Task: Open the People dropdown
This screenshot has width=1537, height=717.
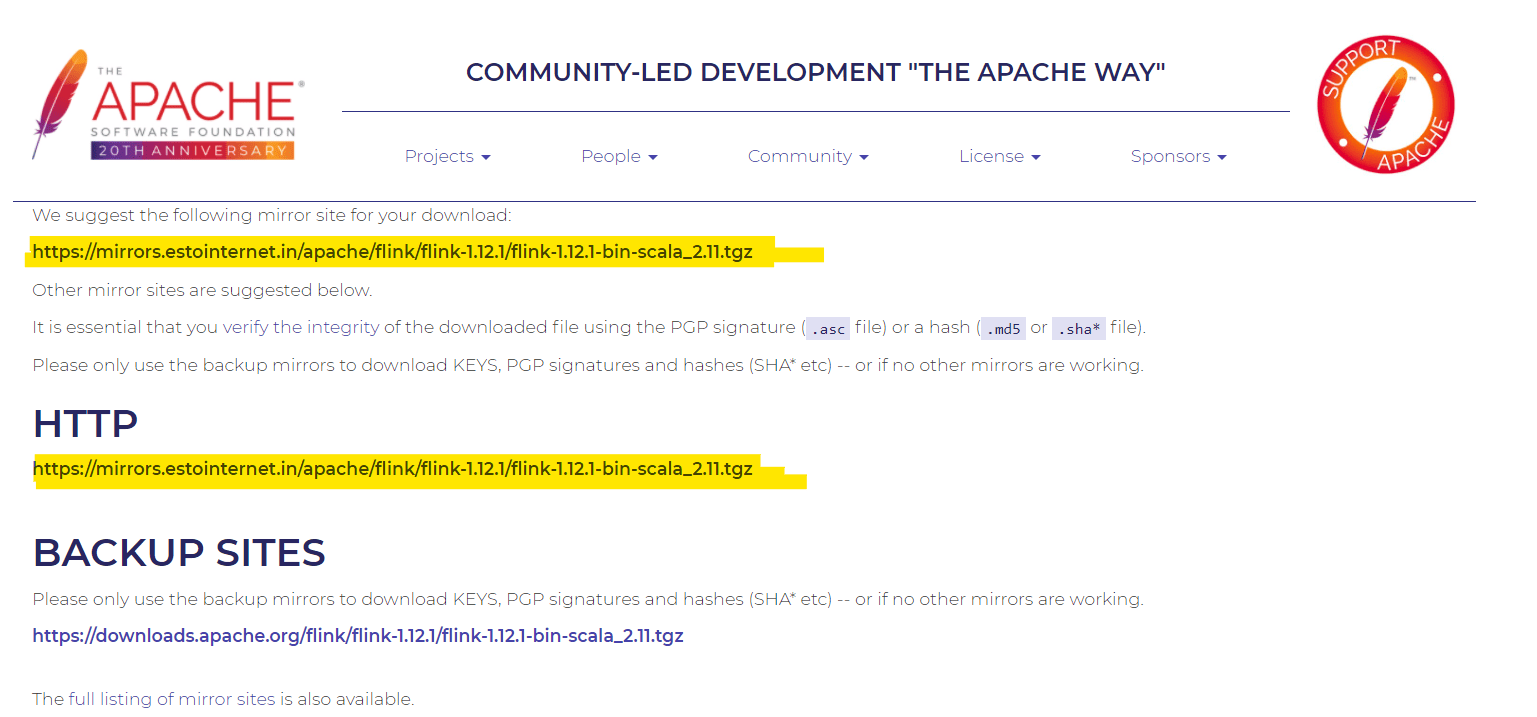Action: click(x=619, y=156)
